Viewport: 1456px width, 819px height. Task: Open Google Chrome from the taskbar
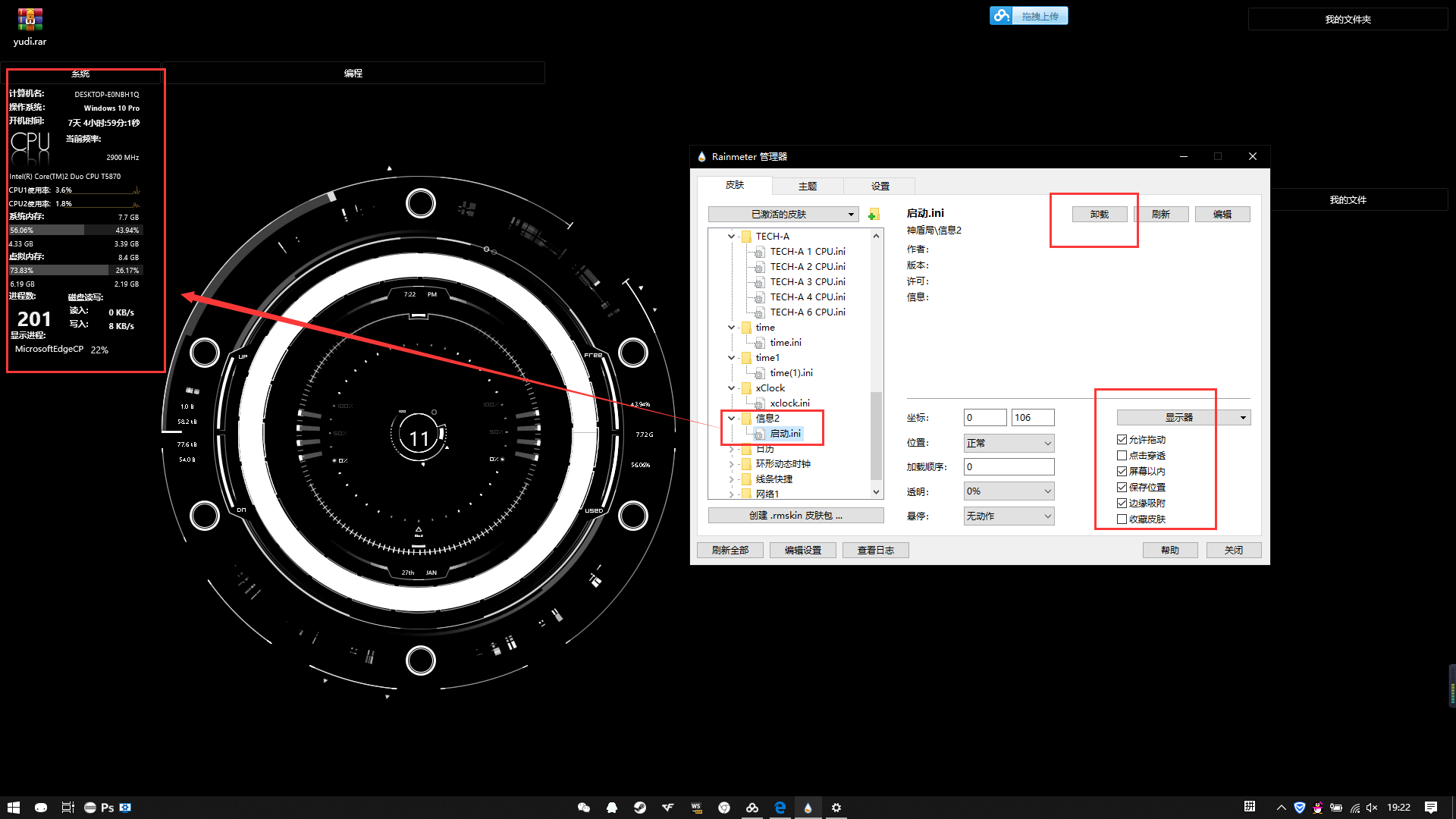point(724,808)
